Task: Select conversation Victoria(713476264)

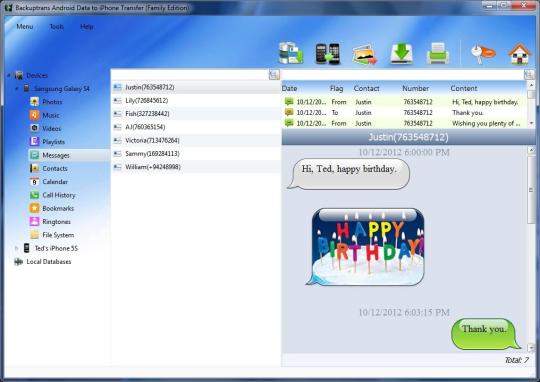Action: click(x=196, y=140)
